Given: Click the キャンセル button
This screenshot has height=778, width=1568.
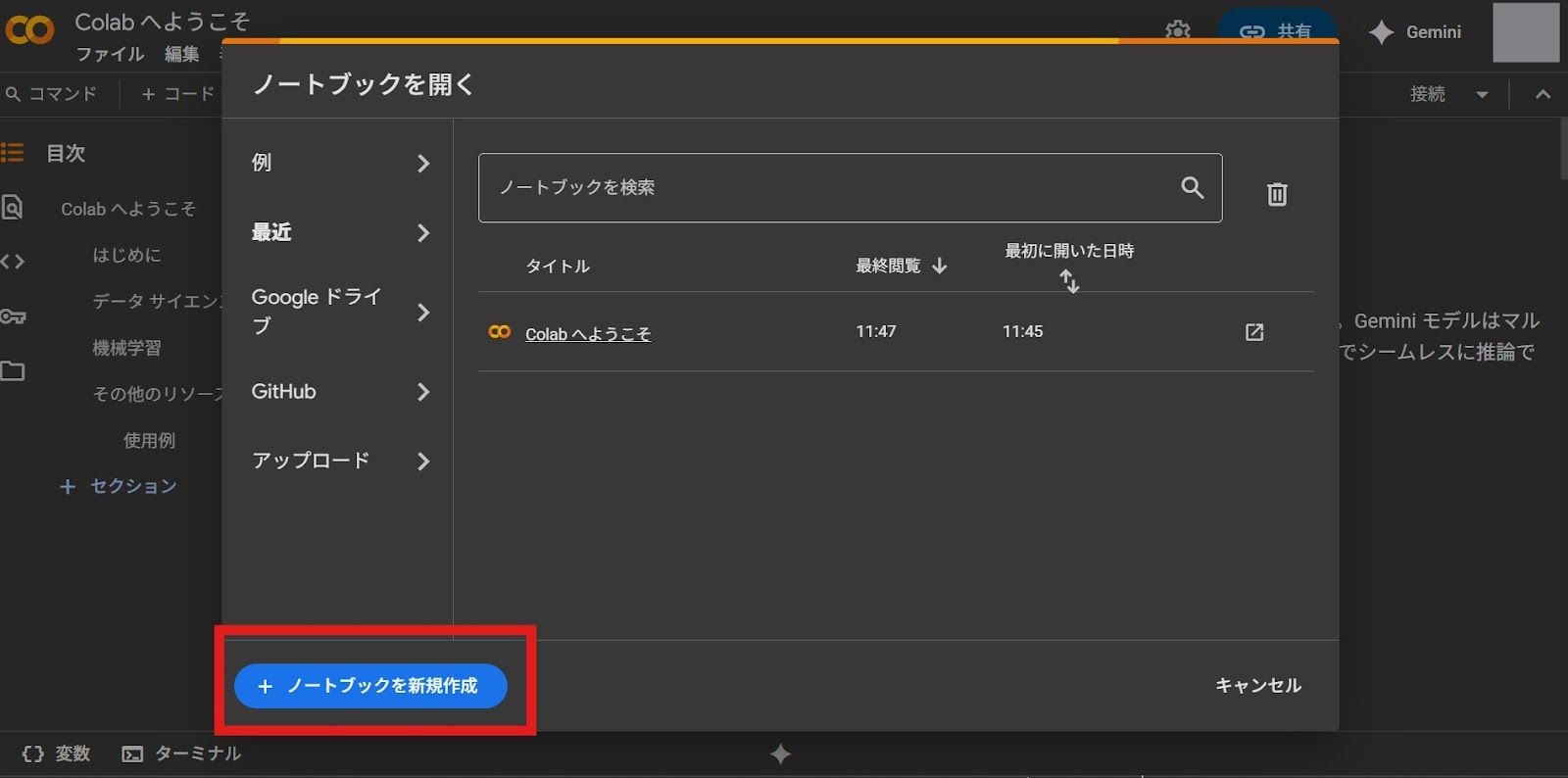Looking at the screenshot, I should [x=1258, y=686].
